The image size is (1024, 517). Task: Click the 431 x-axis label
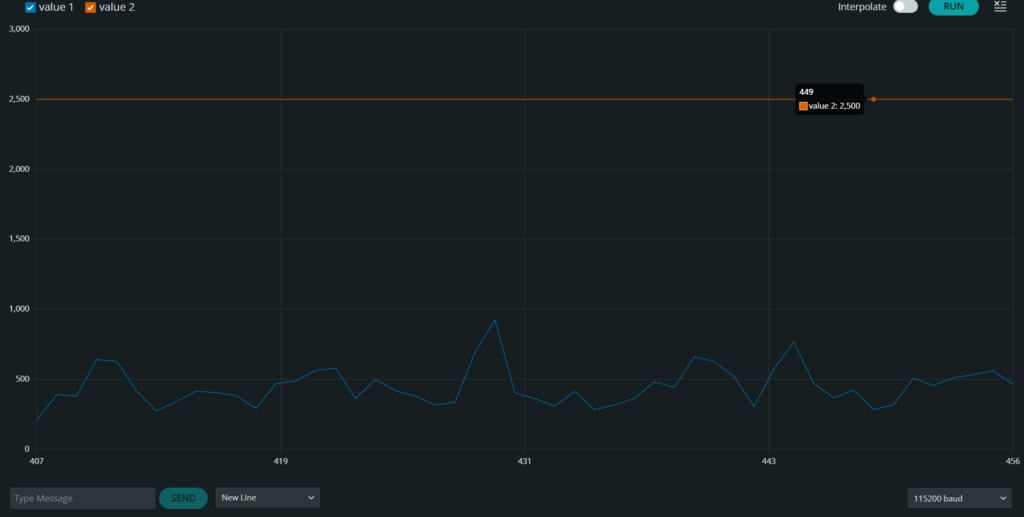(524, 462)
